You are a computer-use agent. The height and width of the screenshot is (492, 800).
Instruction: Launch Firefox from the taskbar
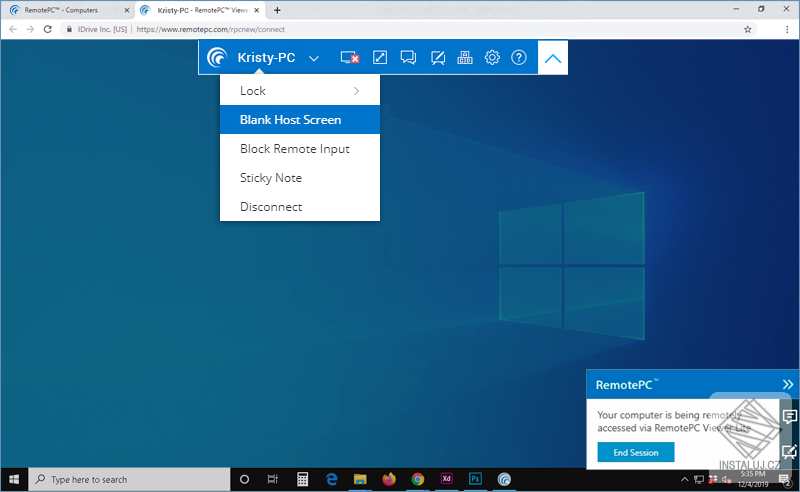point(389,479)
